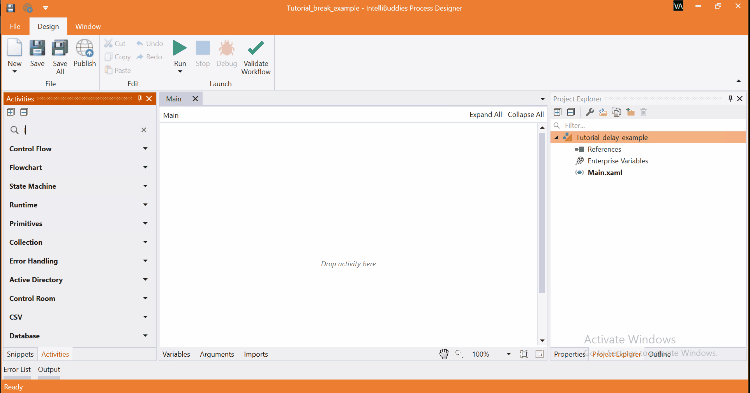The width and height of the screenshot is (750, 393).
Task: Select Enterprise Variables in project tree
Action: (x=618, y=161)
